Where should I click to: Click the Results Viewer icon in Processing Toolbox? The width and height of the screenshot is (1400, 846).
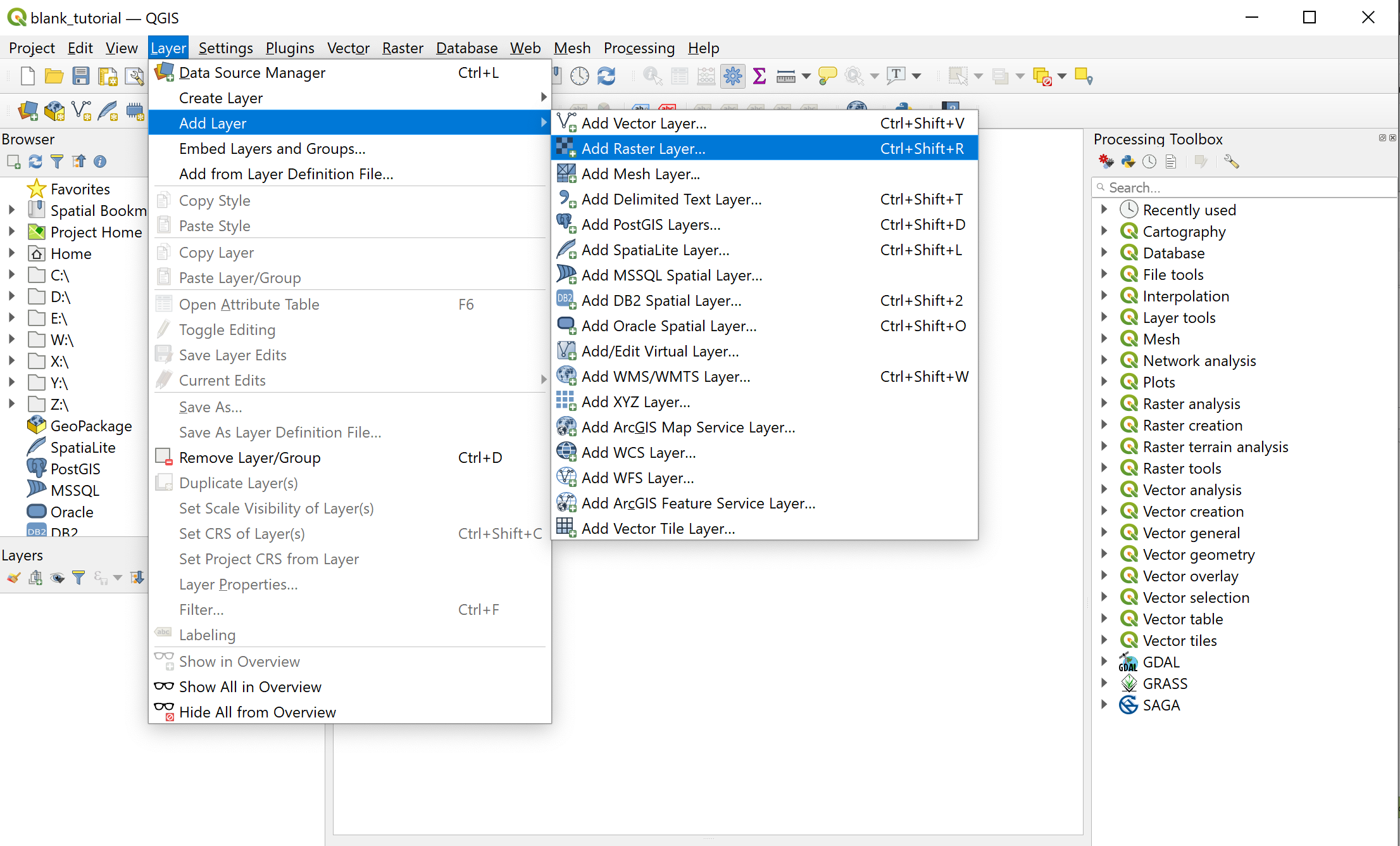click(x=1171, y=161)
